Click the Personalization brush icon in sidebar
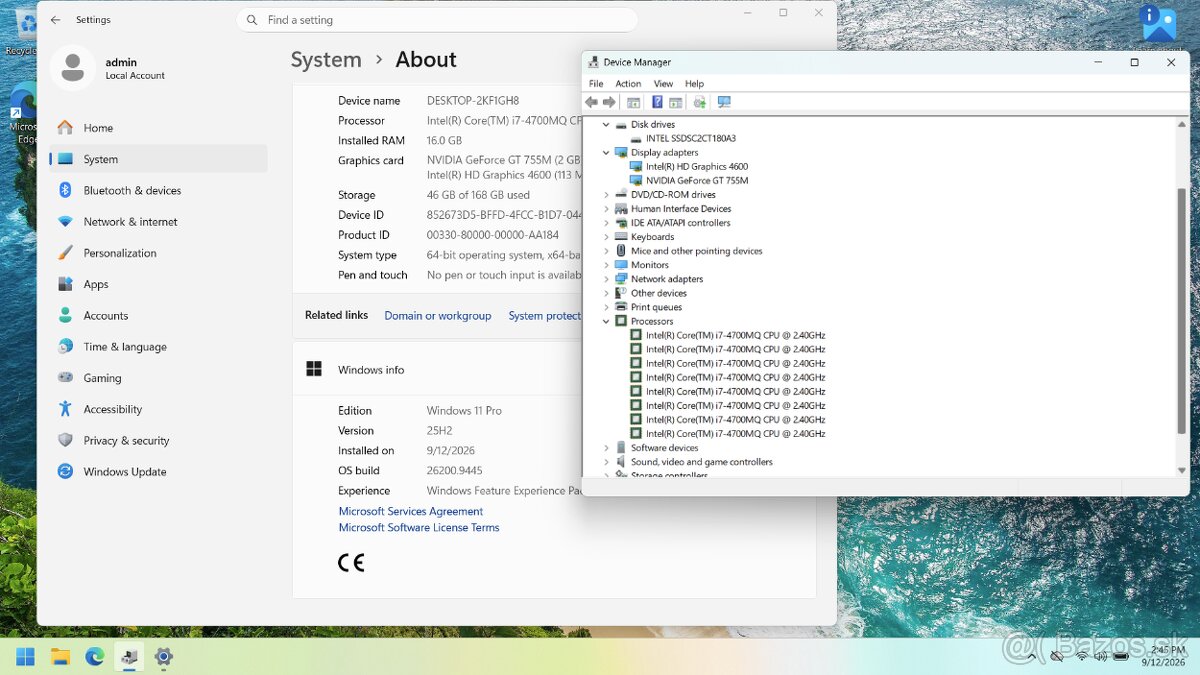Image resolution: width=1200 pixels, height=675 pixels. pos(65,253)
